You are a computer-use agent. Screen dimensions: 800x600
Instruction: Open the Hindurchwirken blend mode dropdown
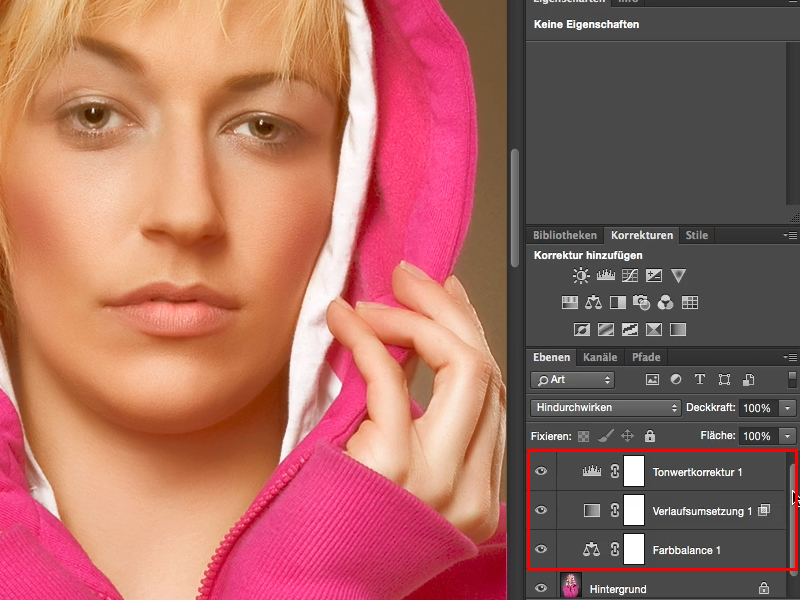click(x=606, y=408)
